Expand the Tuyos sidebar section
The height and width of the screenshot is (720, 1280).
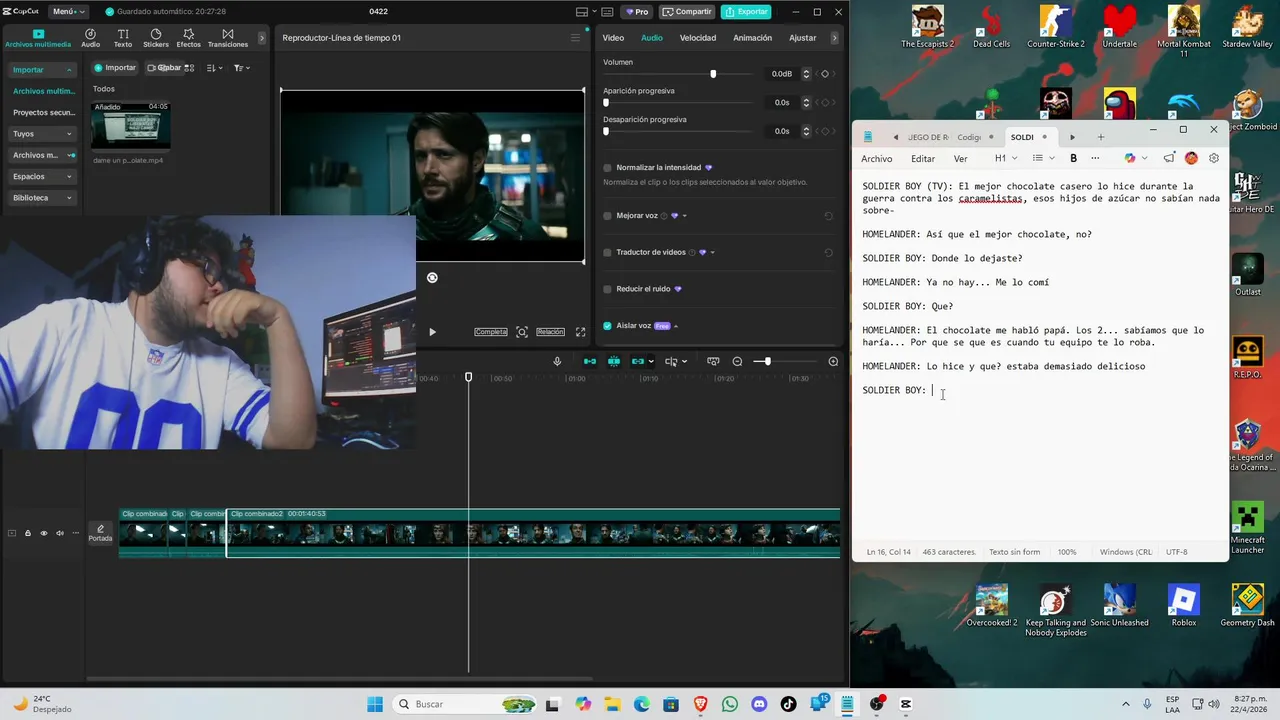coord(69,134)
